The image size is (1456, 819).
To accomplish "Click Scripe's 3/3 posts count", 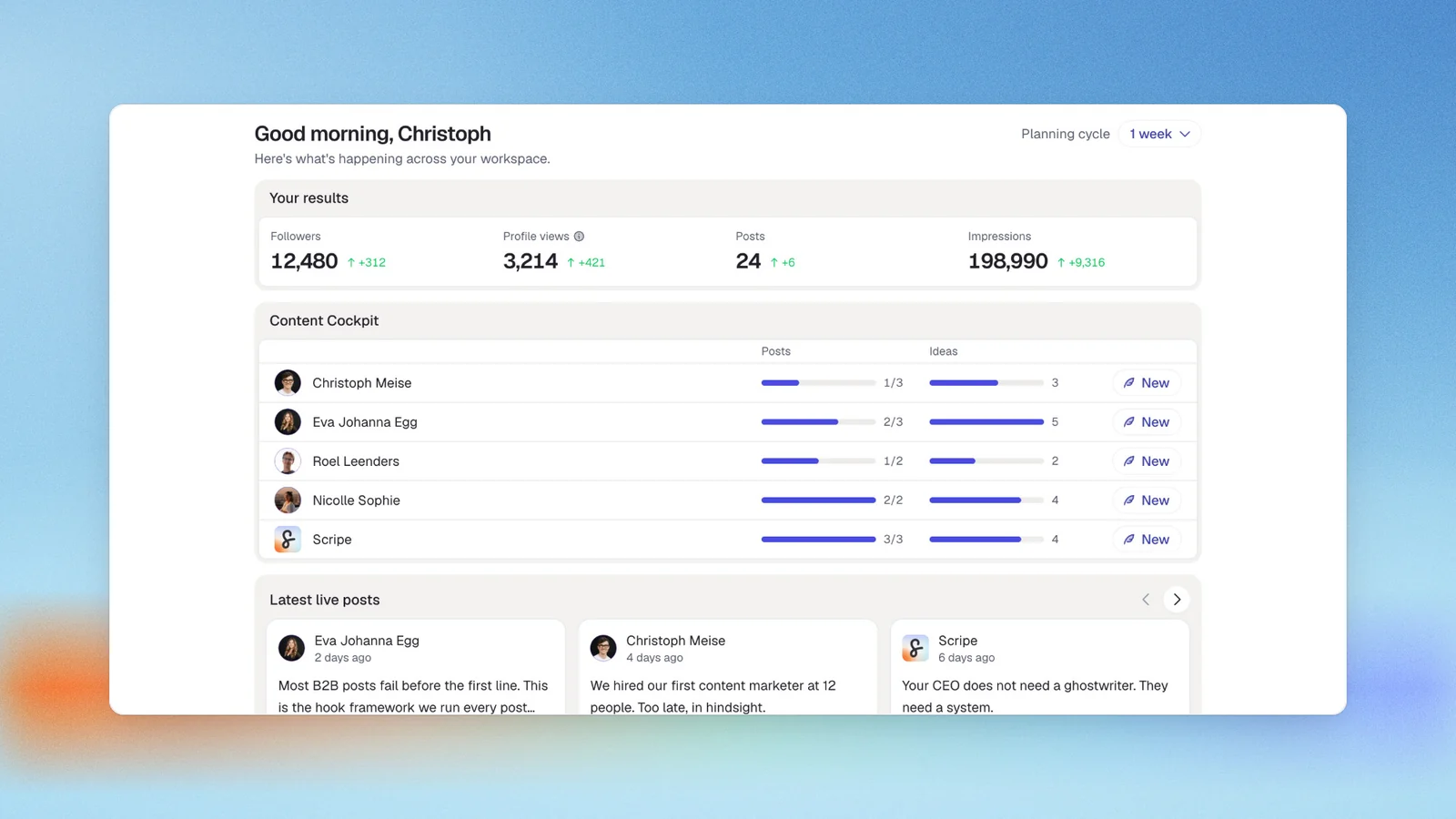I will (x=894, y=540).
